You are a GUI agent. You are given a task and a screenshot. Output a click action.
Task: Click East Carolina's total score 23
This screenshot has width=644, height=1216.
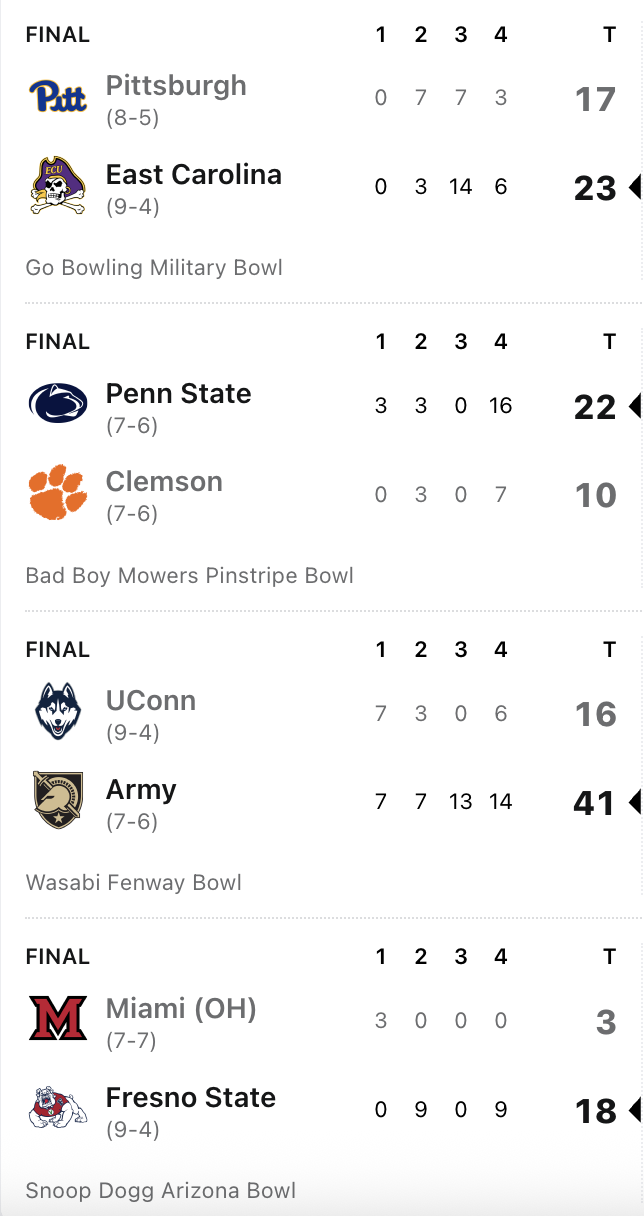pyautogui.click(x=595, y=188)
